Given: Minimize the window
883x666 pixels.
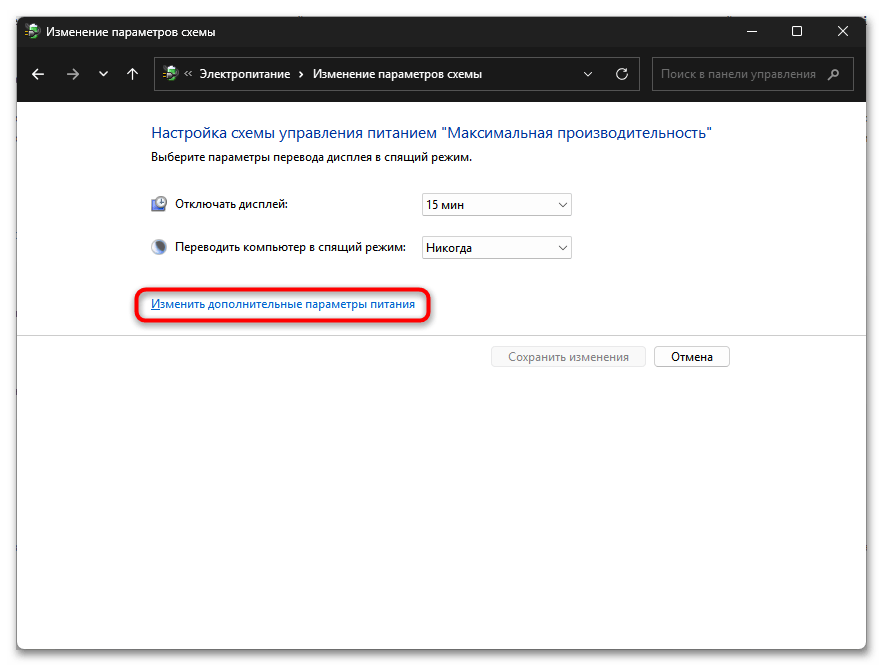Looking at the screenshot, I should (x=752, y=32).
